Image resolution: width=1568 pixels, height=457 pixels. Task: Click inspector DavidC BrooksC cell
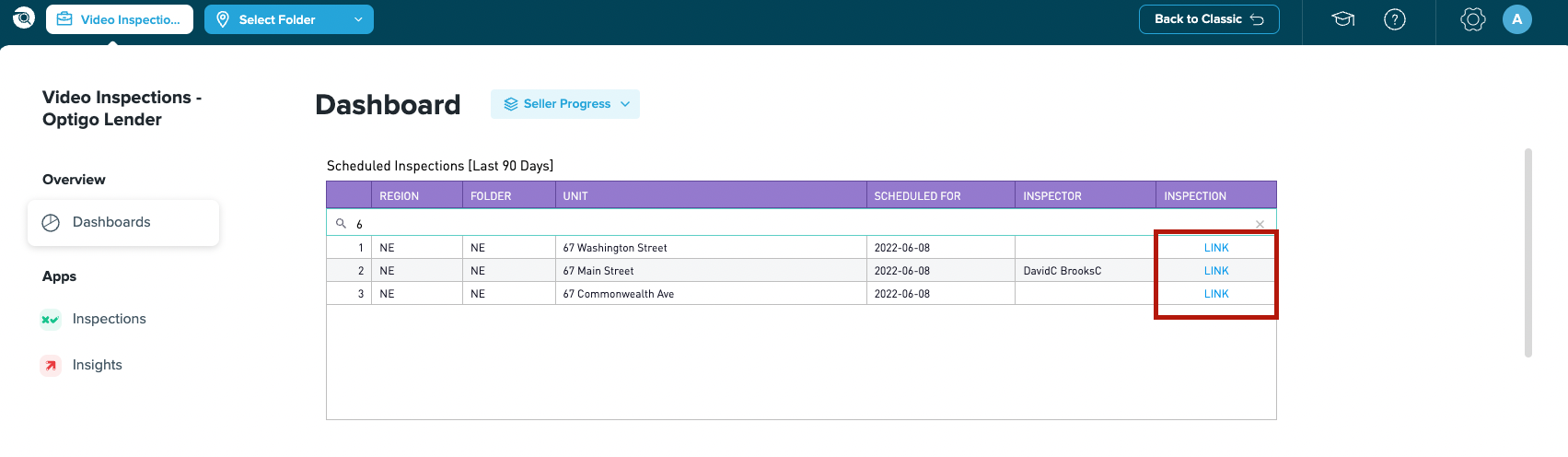click(x=1086, y=271)
